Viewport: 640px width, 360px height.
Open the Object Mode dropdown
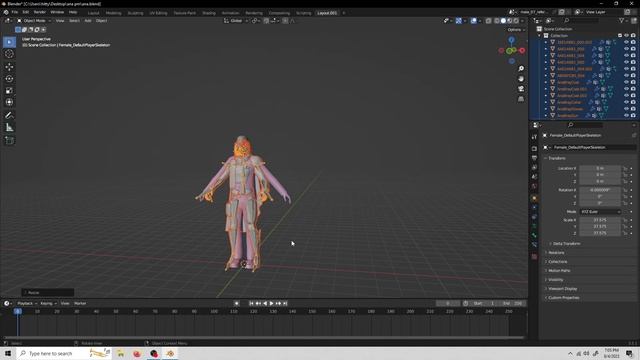tap(34, 21)
